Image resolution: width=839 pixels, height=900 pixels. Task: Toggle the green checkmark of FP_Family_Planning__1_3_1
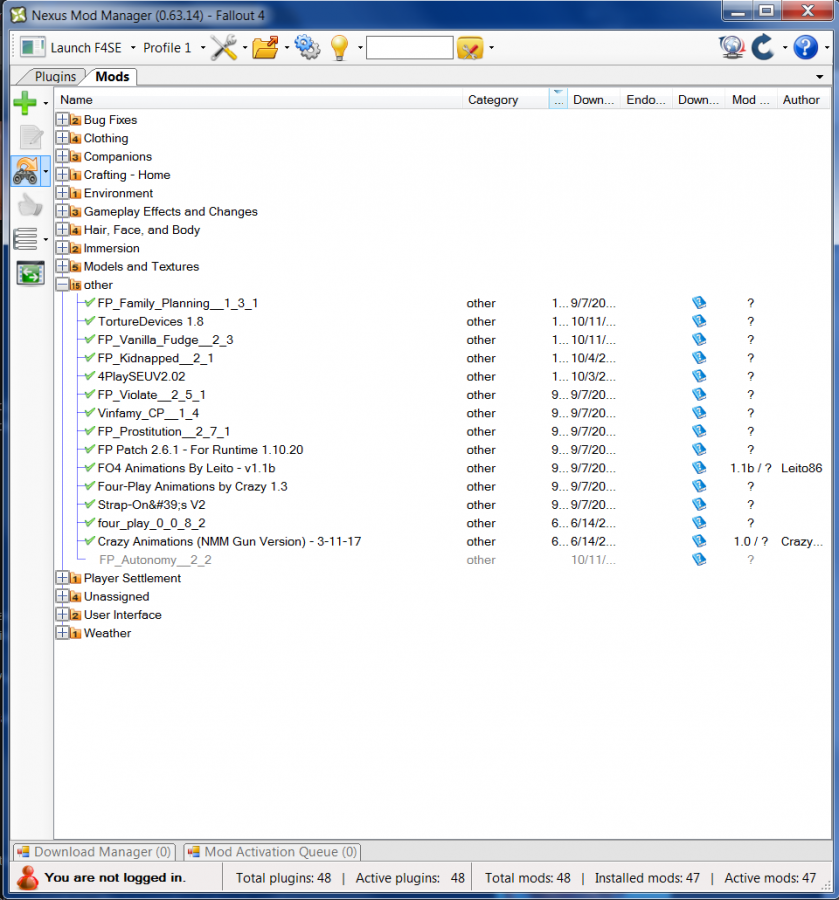pos(90,302)
